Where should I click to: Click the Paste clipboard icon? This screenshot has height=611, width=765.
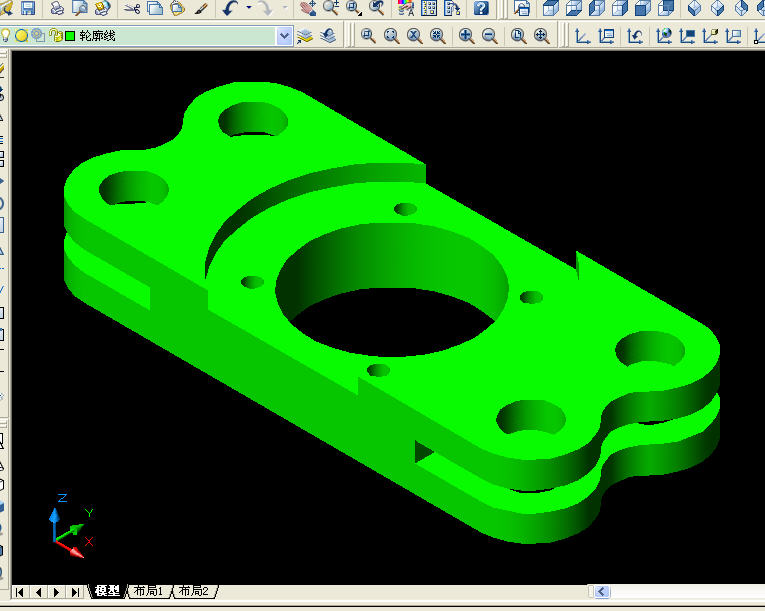(x=178, y=8)
